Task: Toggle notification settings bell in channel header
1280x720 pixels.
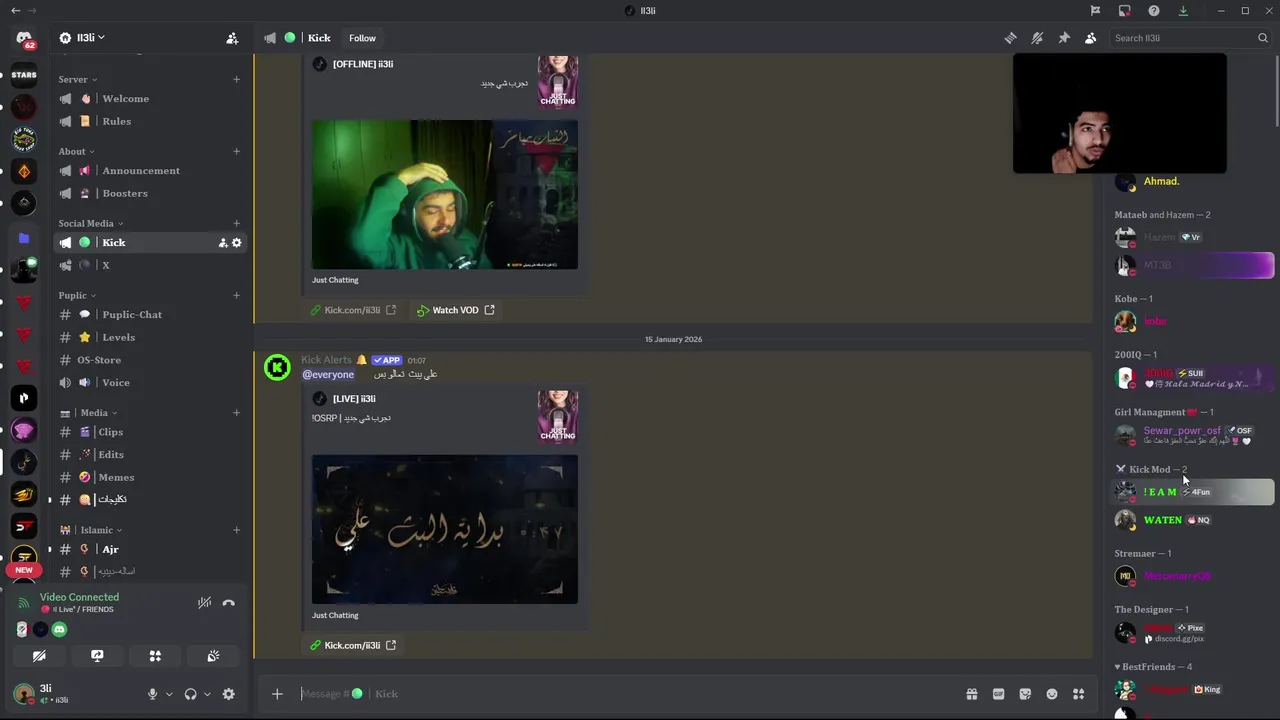Action: tap(1037, 38)
